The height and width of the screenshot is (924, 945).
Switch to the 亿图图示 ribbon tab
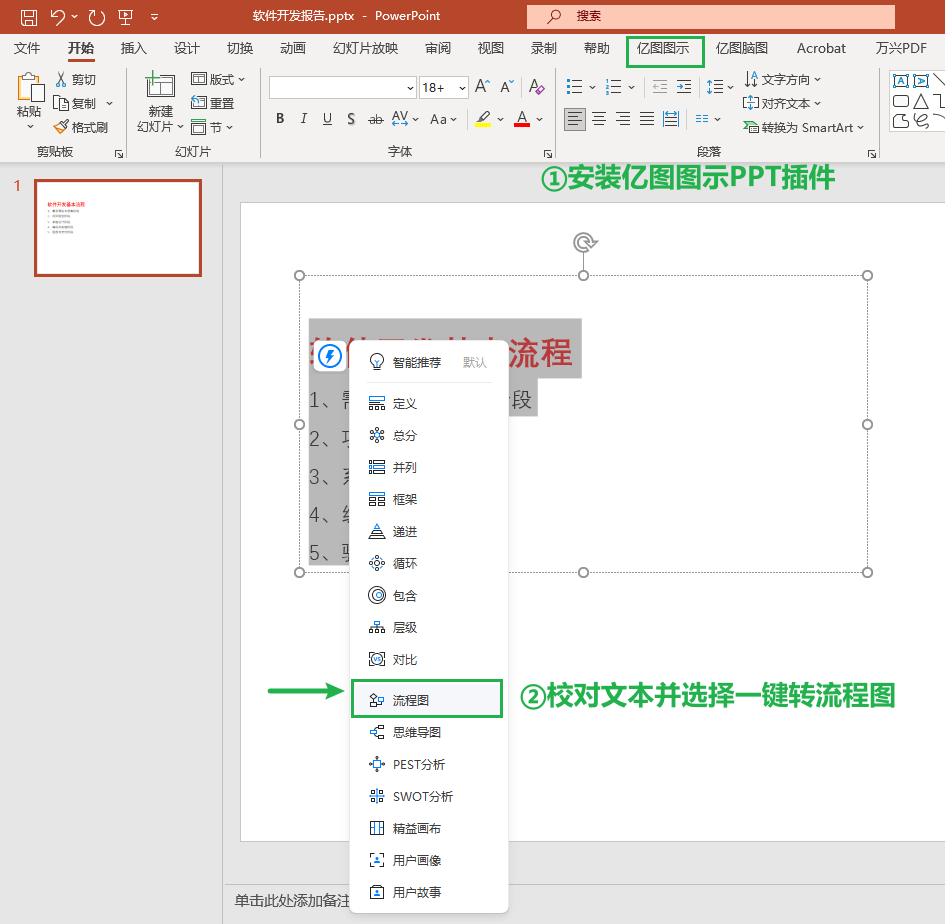pos(666,48)
